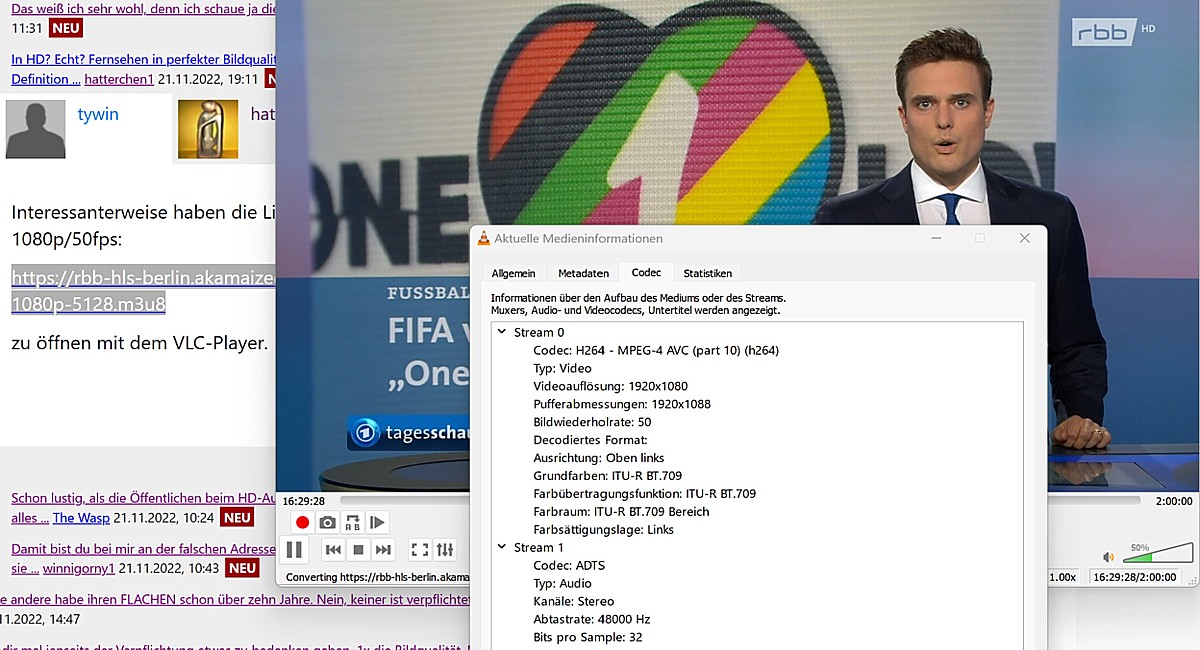This screenshot has width=1200, height=650.
Task: Click NEU badge beside winnigorny1 post
Action: point(244,569)
